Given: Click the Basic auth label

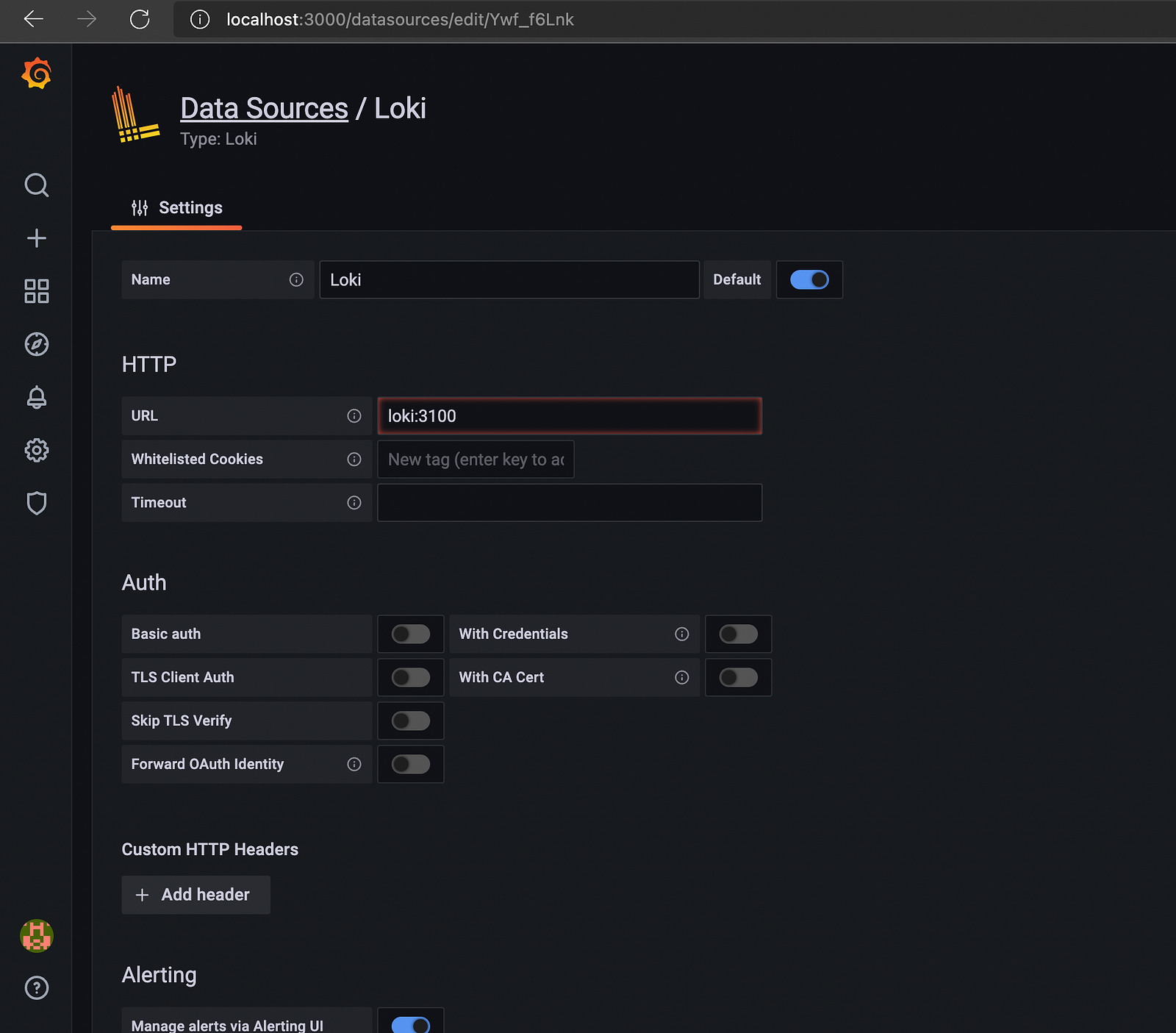Looking at the screenshot, I should pos(166,634).
